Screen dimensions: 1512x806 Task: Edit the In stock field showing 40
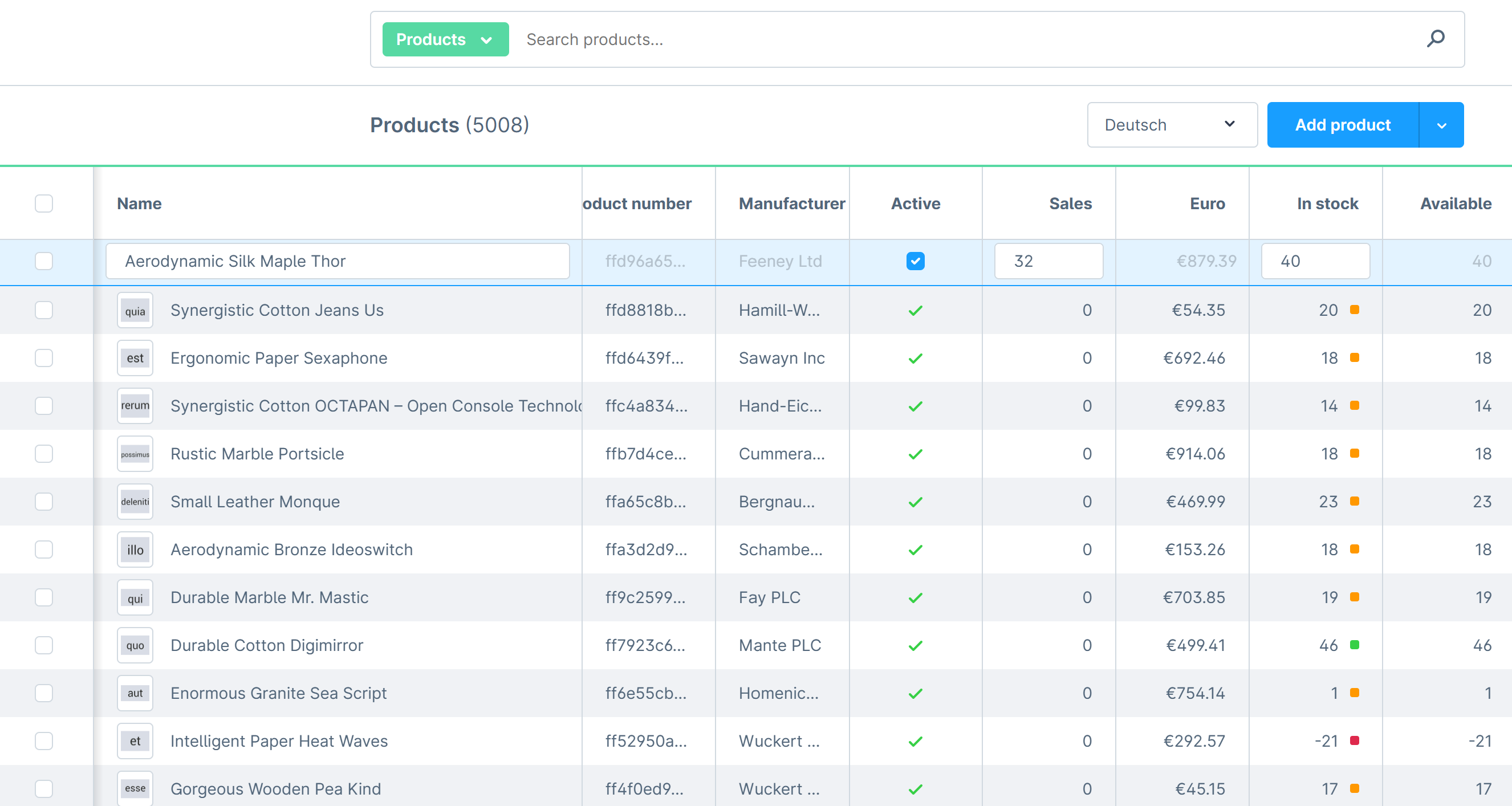1315,260
